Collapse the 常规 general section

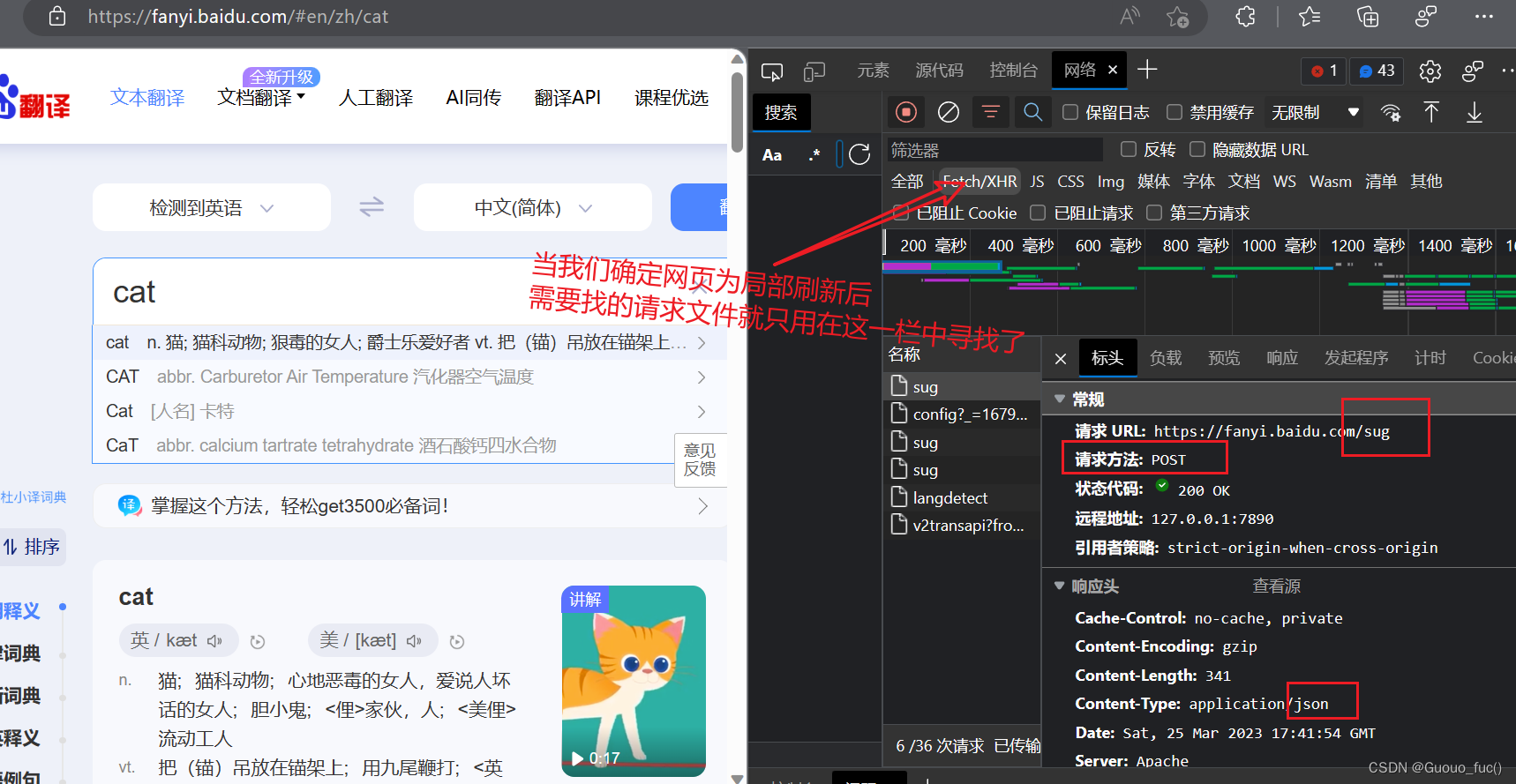(1060, 399)
